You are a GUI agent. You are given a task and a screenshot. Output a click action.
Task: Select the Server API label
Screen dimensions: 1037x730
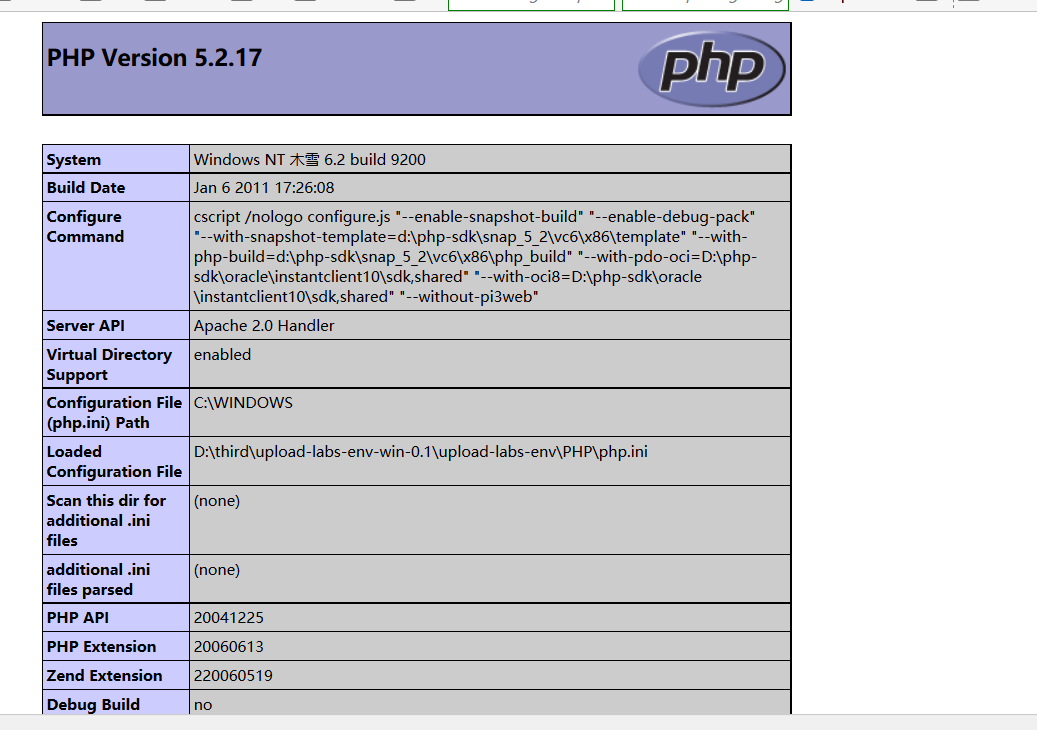pyautogui.click(x=85, y=325)
